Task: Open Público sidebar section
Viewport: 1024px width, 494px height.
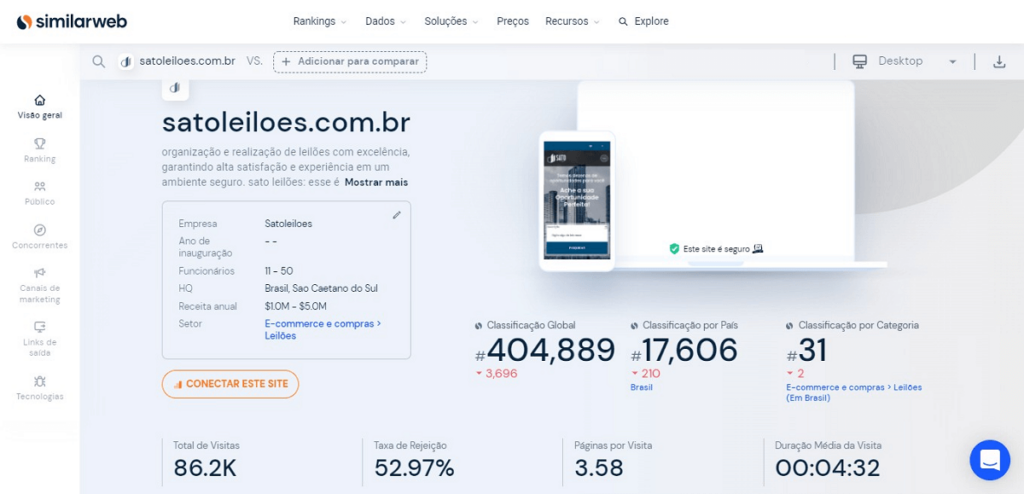Action: pos(40,193)
